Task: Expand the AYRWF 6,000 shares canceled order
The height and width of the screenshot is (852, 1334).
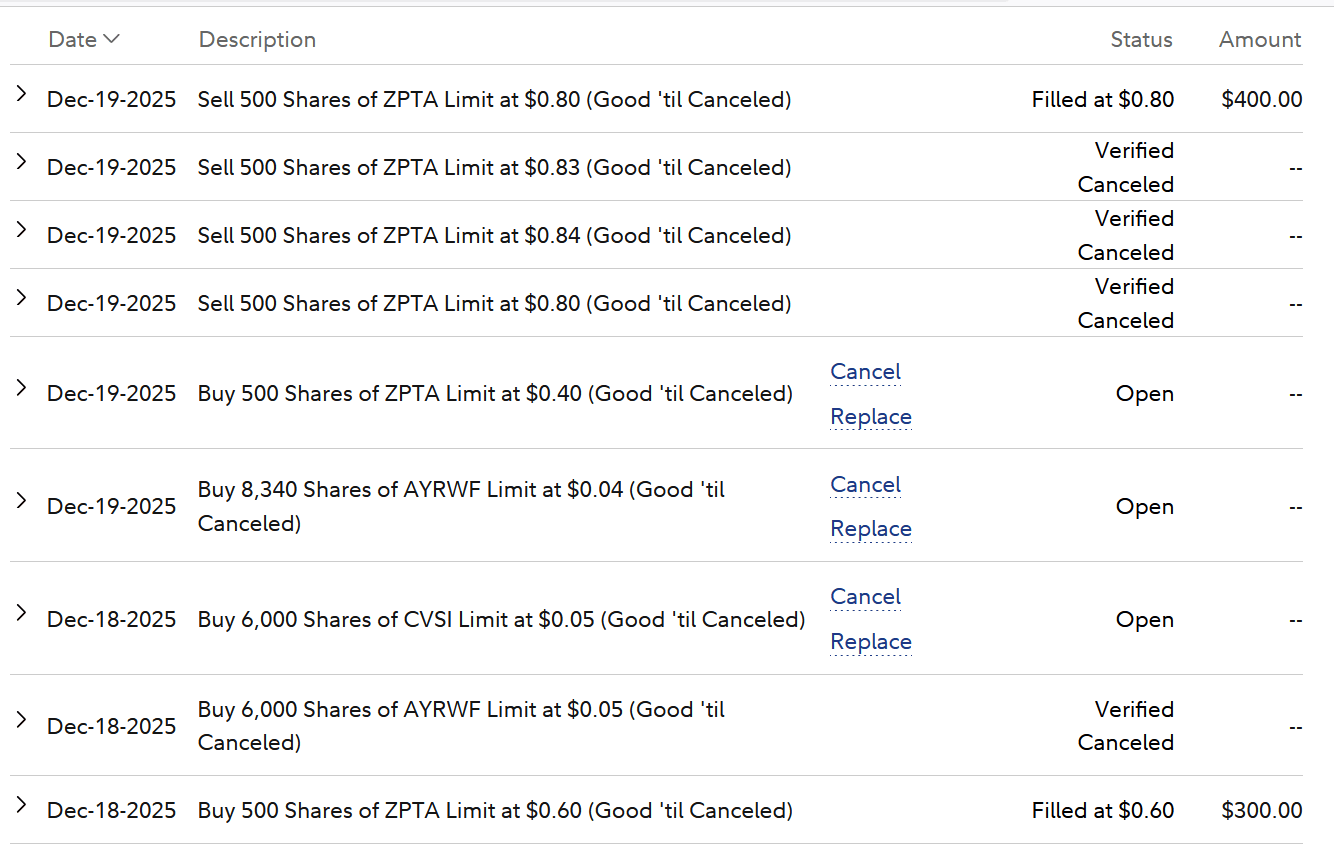Action: point(21,721)
